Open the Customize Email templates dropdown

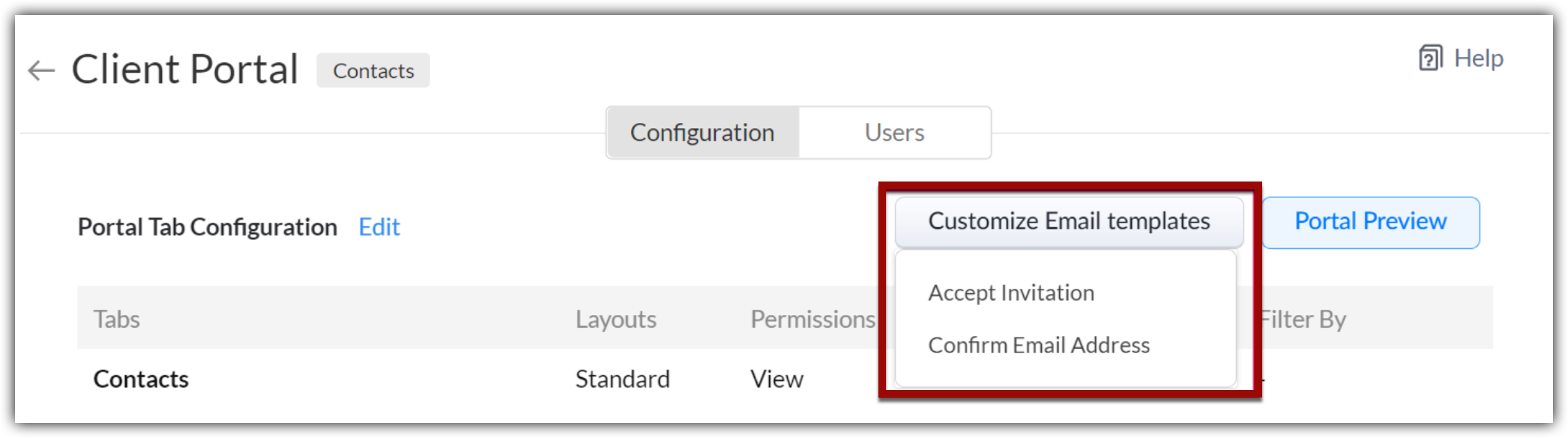click(x=1069, y=221)
